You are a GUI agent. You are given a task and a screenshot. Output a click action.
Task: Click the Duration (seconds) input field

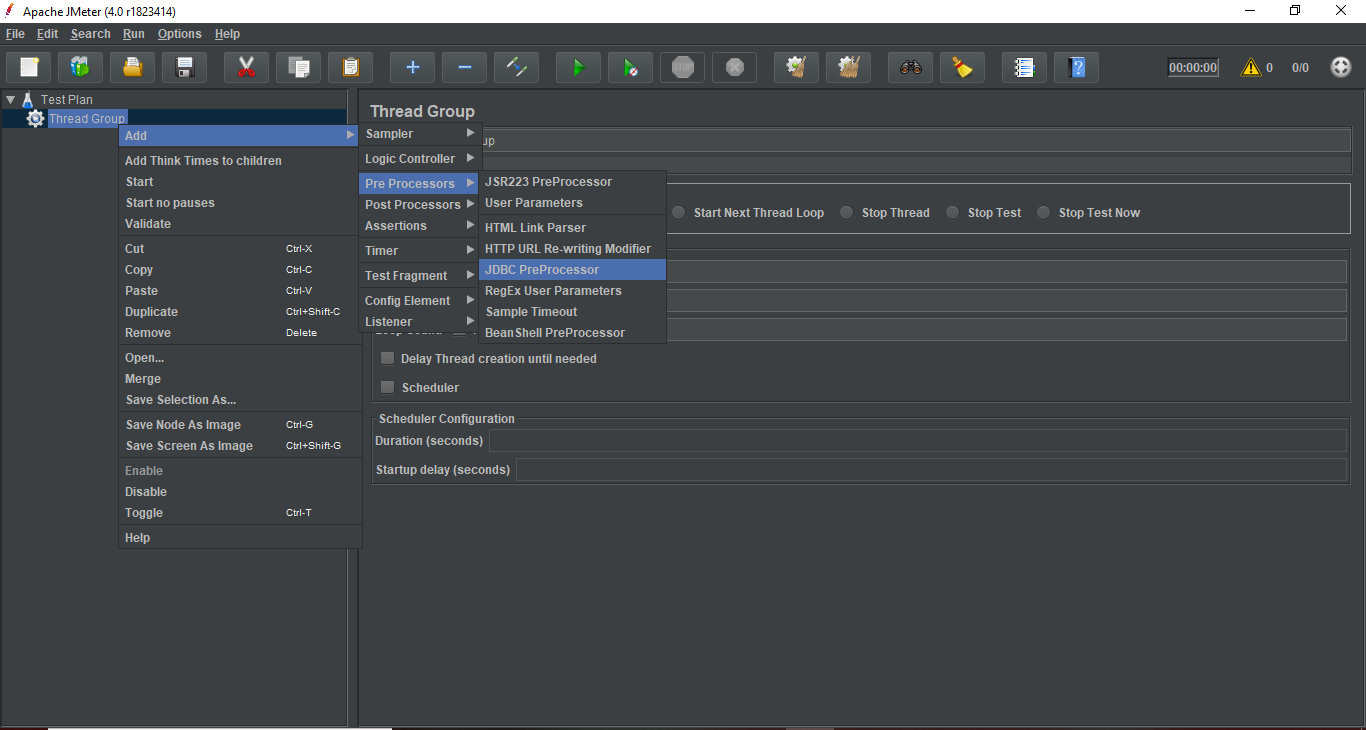916,441
